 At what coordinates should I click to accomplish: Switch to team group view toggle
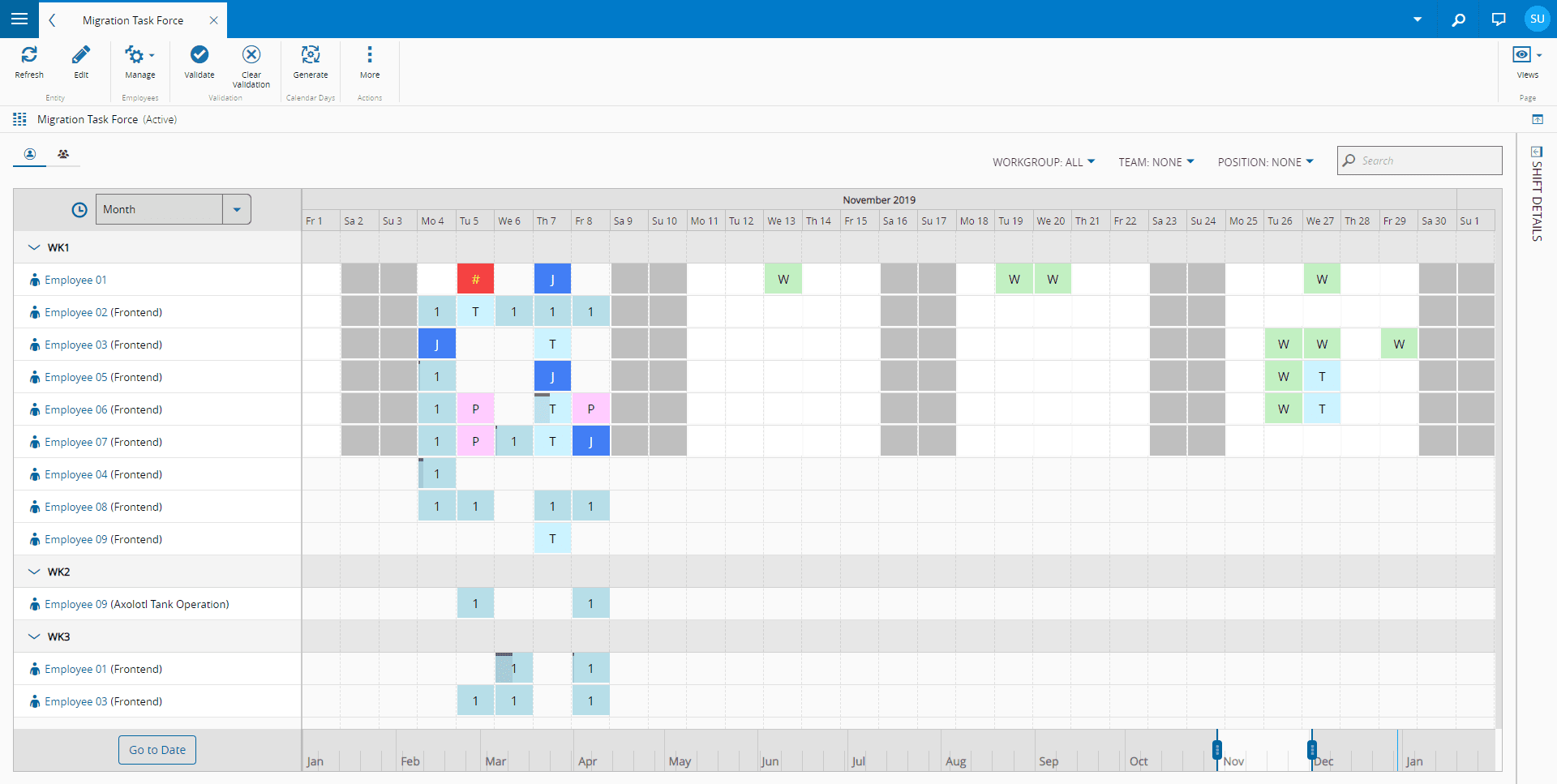coord(63,154)
